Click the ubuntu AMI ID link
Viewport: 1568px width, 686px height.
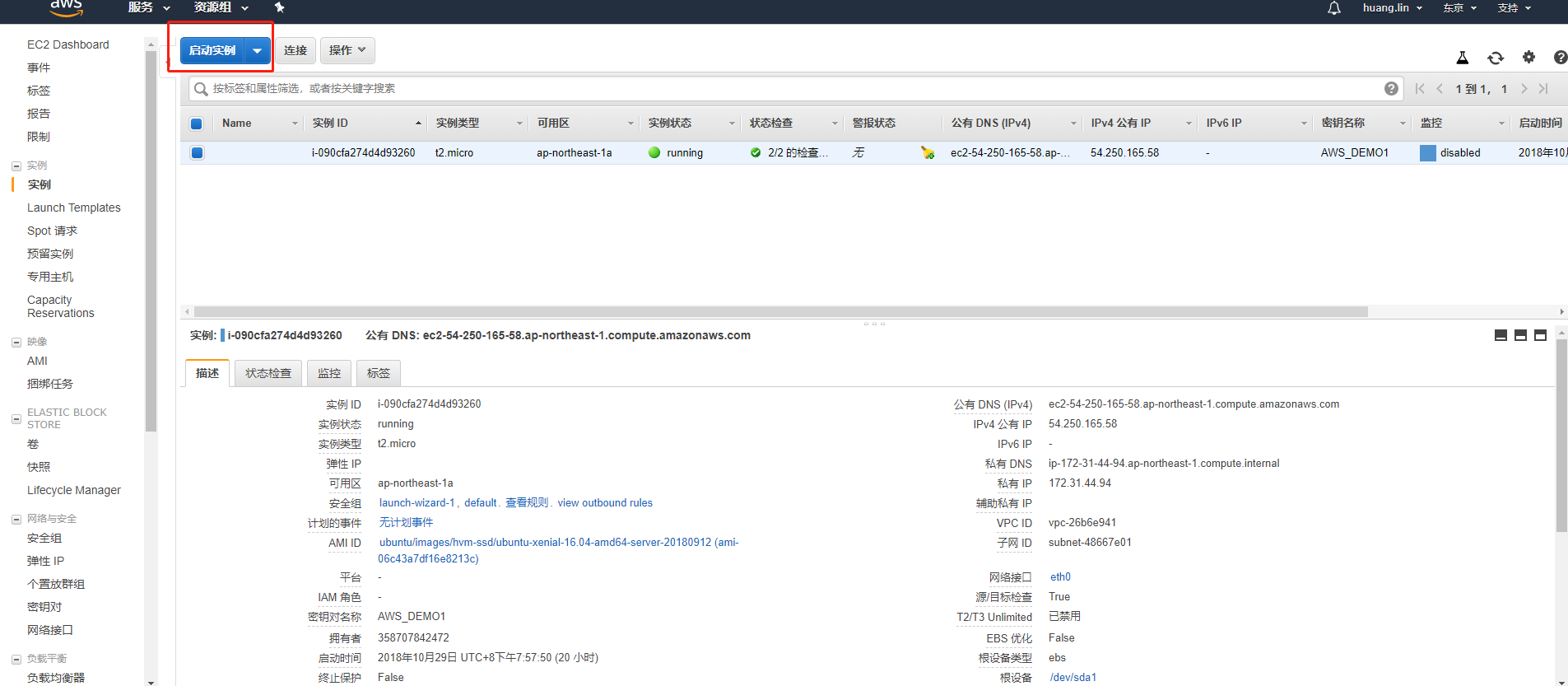click(x=558, y=550)
